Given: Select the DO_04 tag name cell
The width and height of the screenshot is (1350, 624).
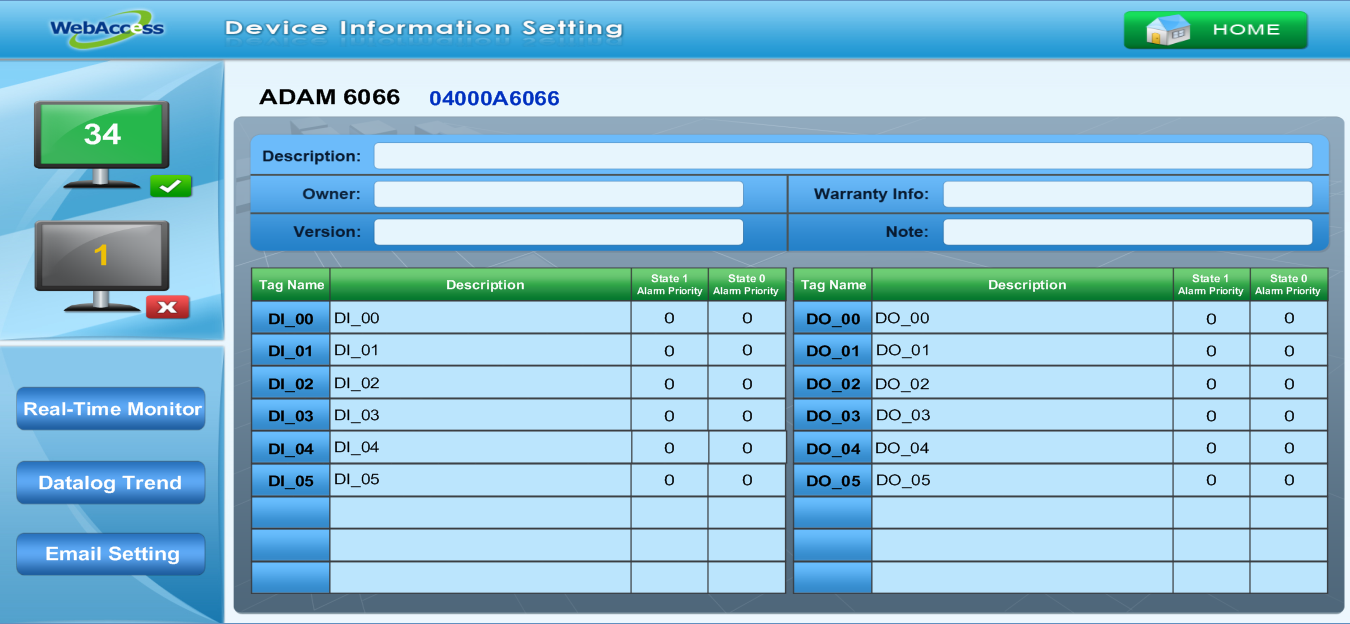Looking at the screenshot, I should pyautogui.click(x=833, y=449).
